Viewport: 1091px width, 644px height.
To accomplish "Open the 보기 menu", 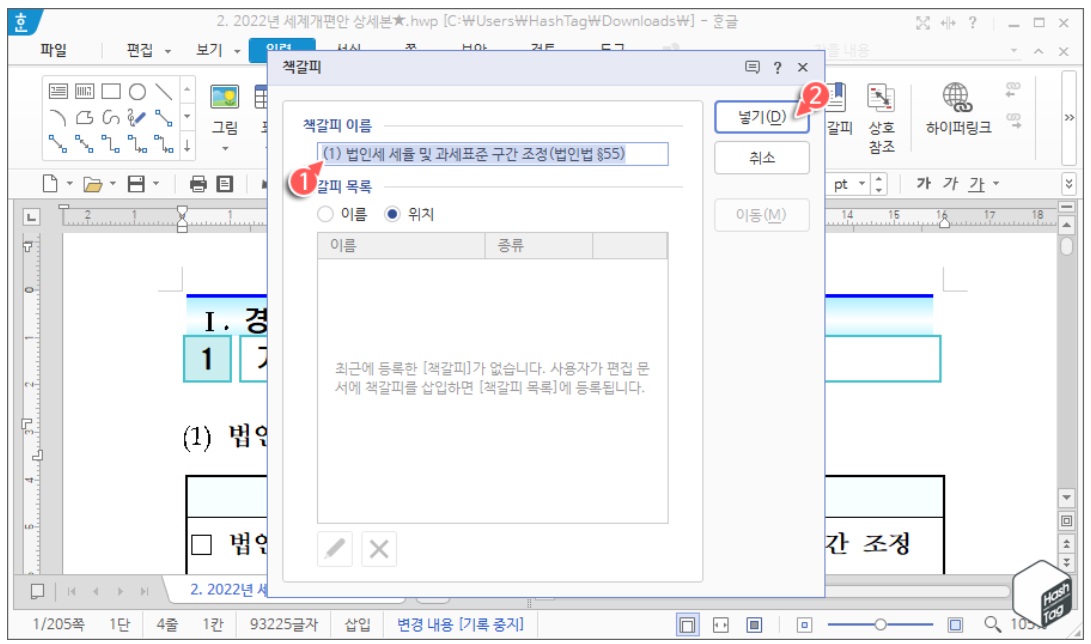I will 209,50.
